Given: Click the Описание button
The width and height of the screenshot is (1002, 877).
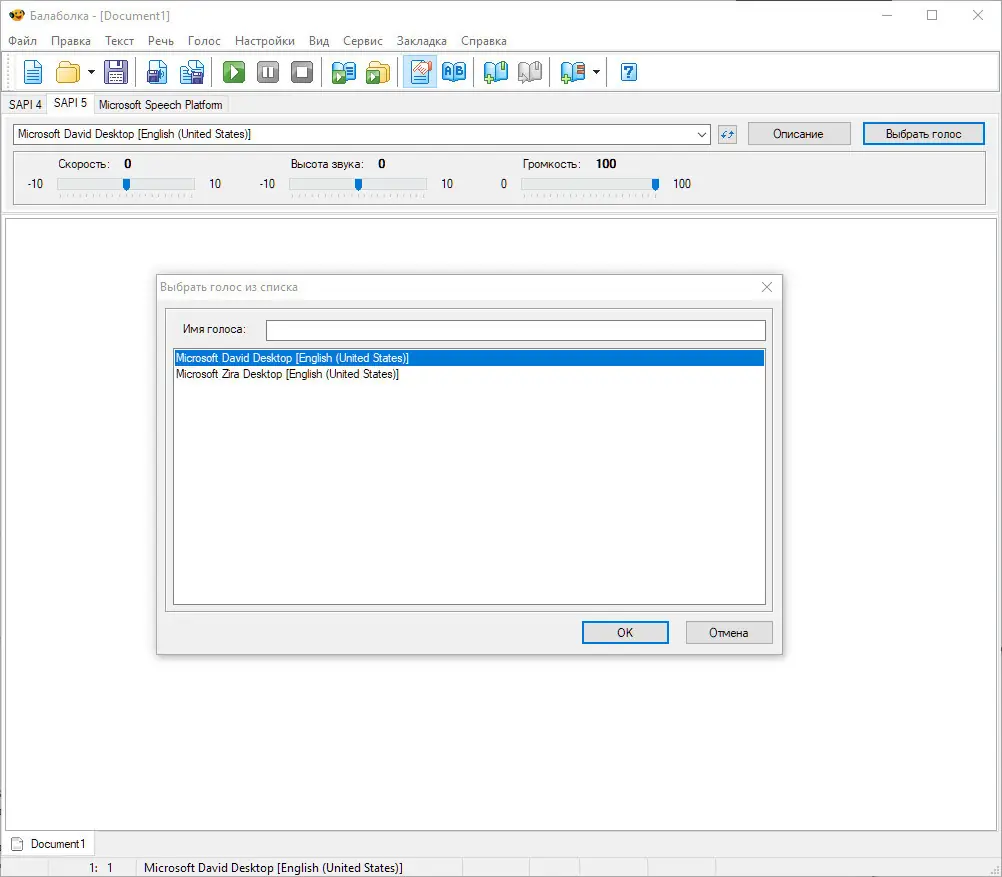Looking at the screenshot, I should tap(799, 134).
